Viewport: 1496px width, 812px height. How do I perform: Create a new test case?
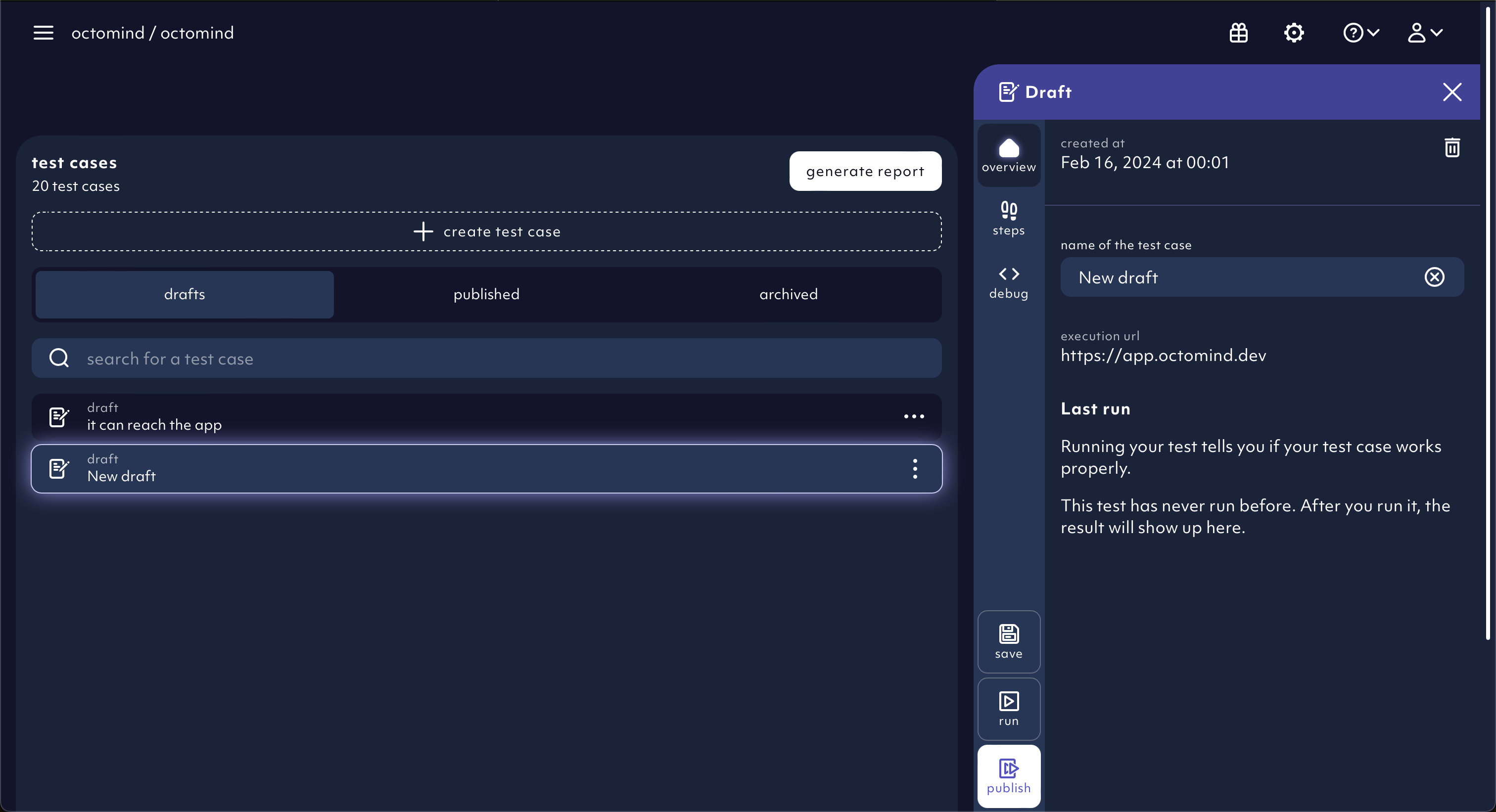[x=486, y=231]
